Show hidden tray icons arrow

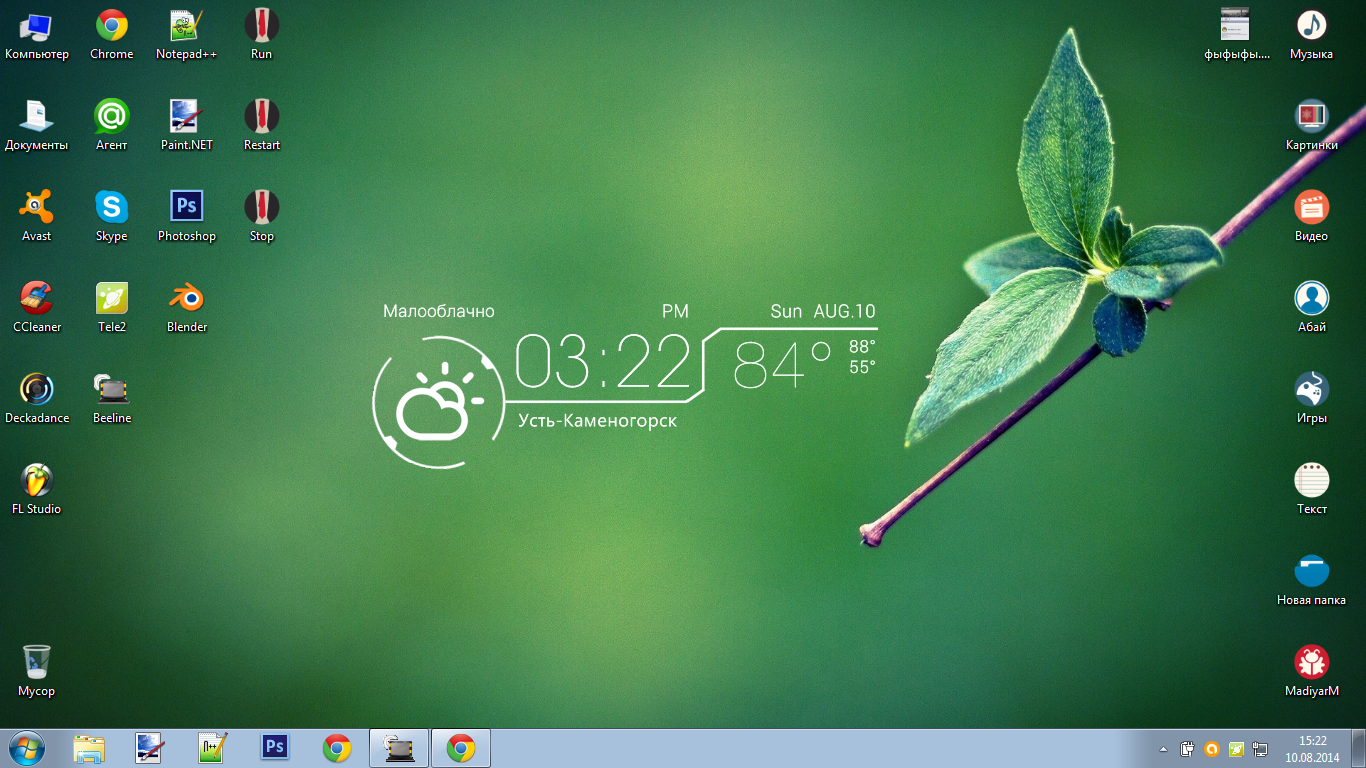click(1162, 748)
